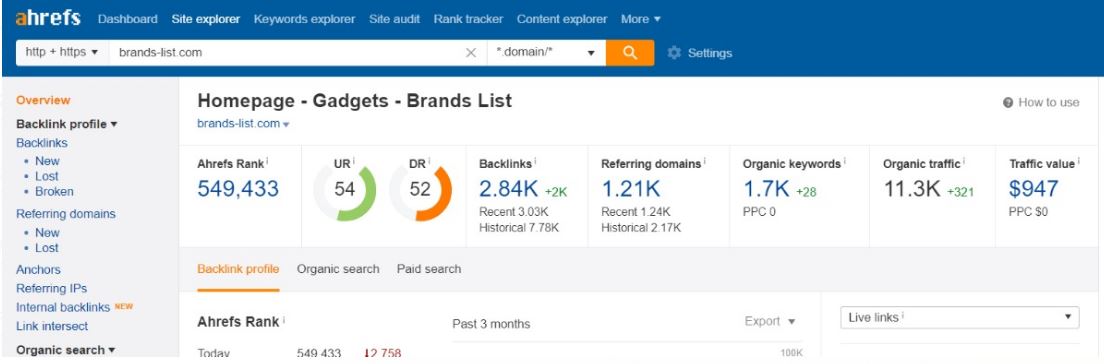The image size is (1104, 364).
Task: Open Link intersect in the sidebar
Action: 52,327
